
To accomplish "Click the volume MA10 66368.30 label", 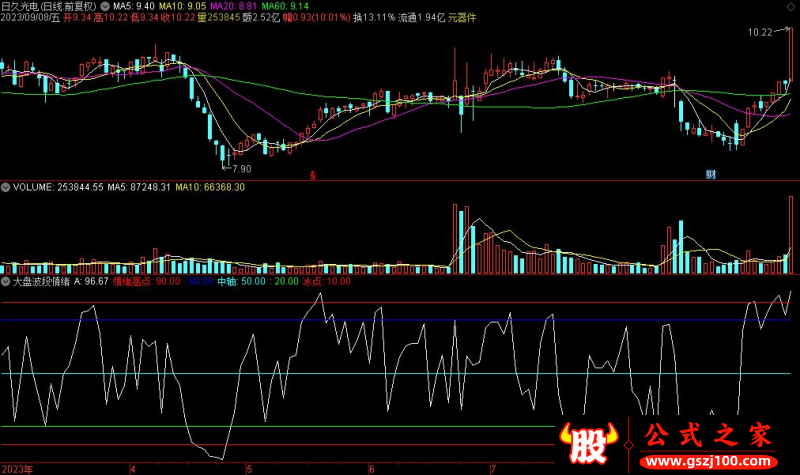I will coord(211,187).
